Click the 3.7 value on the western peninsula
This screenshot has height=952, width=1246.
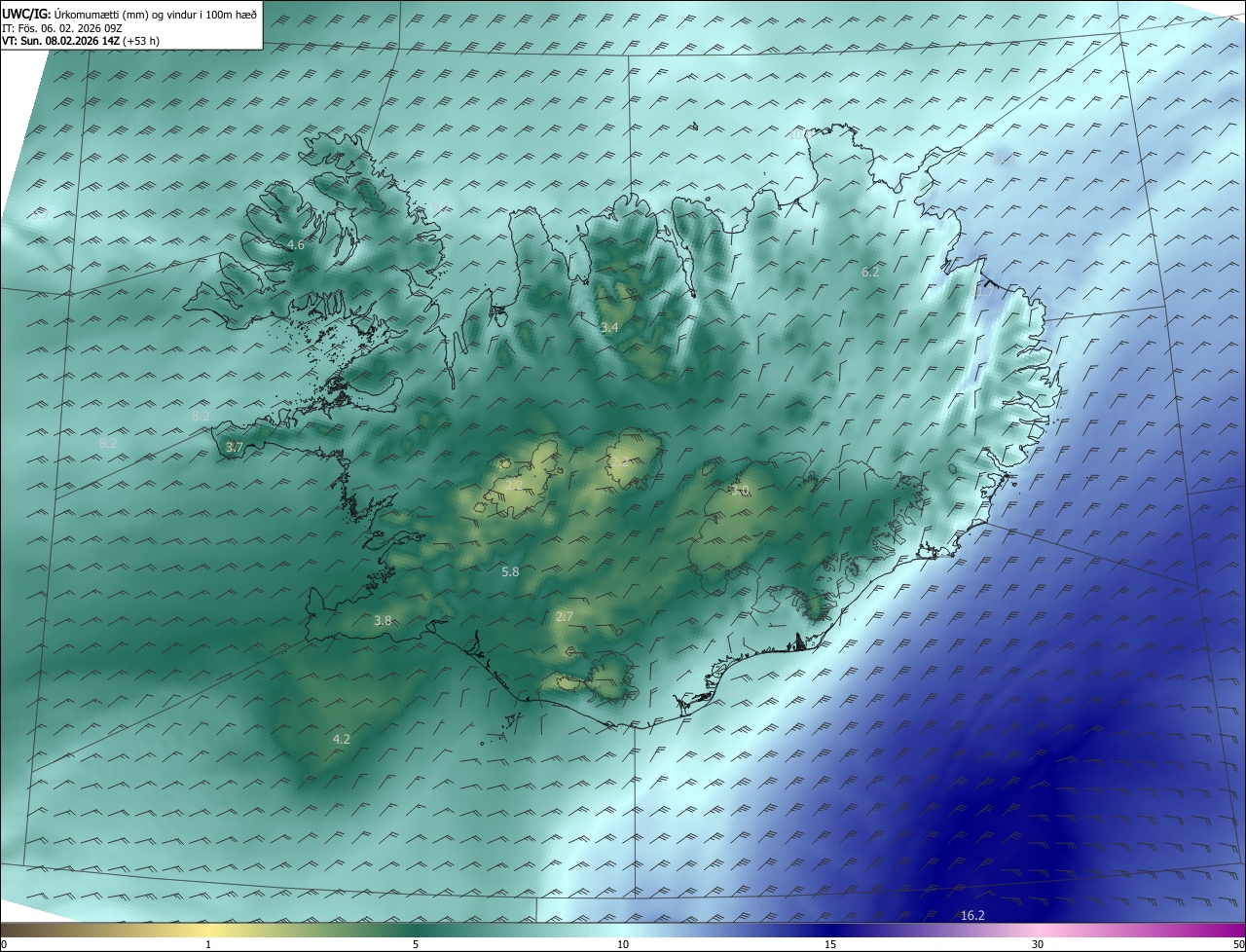pos(234,448)
